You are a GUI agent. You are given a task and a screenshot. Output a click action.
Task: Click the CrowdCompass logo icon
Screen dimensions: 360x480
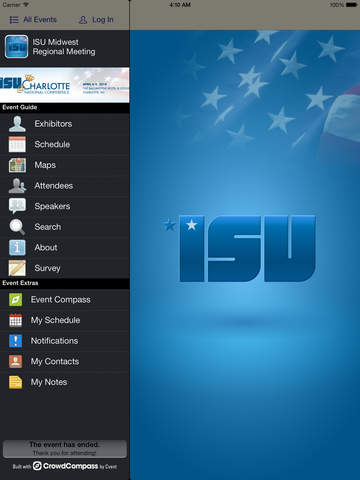click(37, 466)
